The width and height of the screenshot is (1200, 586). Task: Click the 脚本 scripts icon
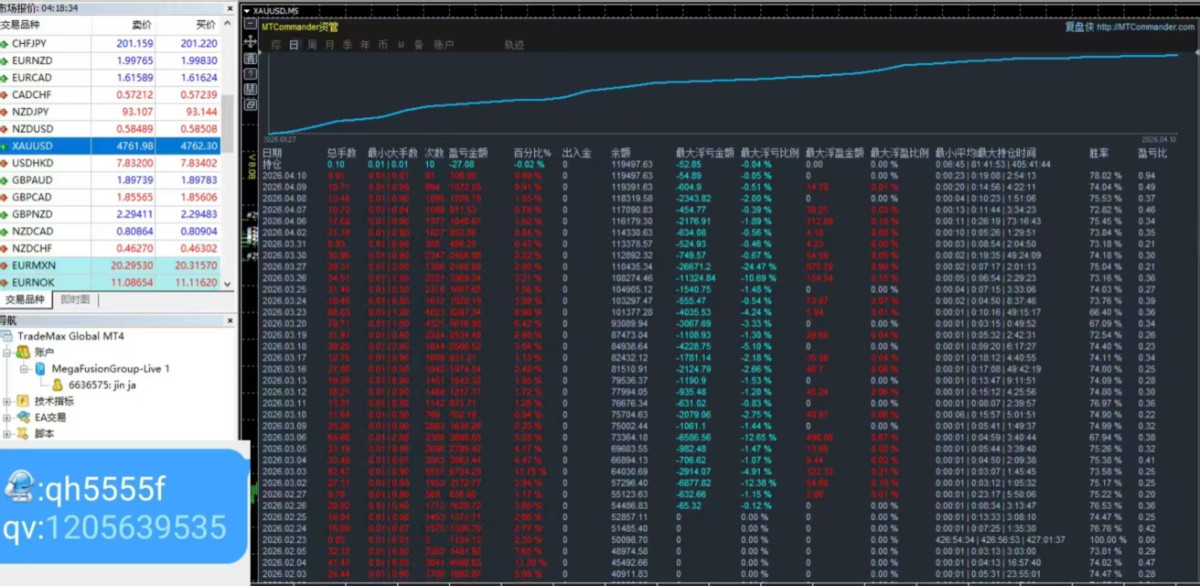(22, 434)
